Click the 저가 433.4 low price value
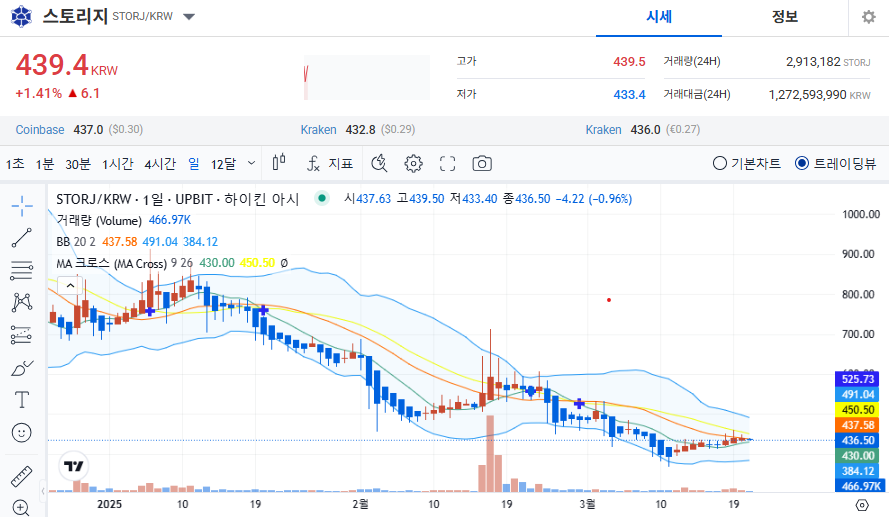This screenshot has height=517, width=889. coord(629,95)
